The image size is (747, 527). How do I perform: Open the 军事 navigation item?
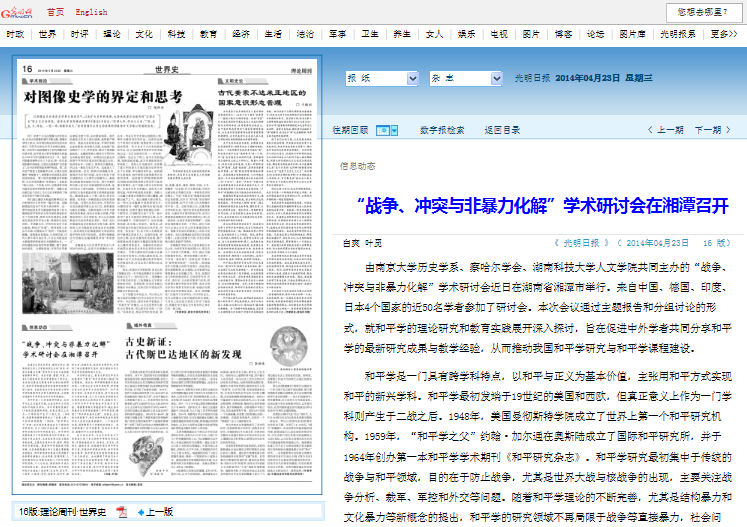tap(338, 34)
